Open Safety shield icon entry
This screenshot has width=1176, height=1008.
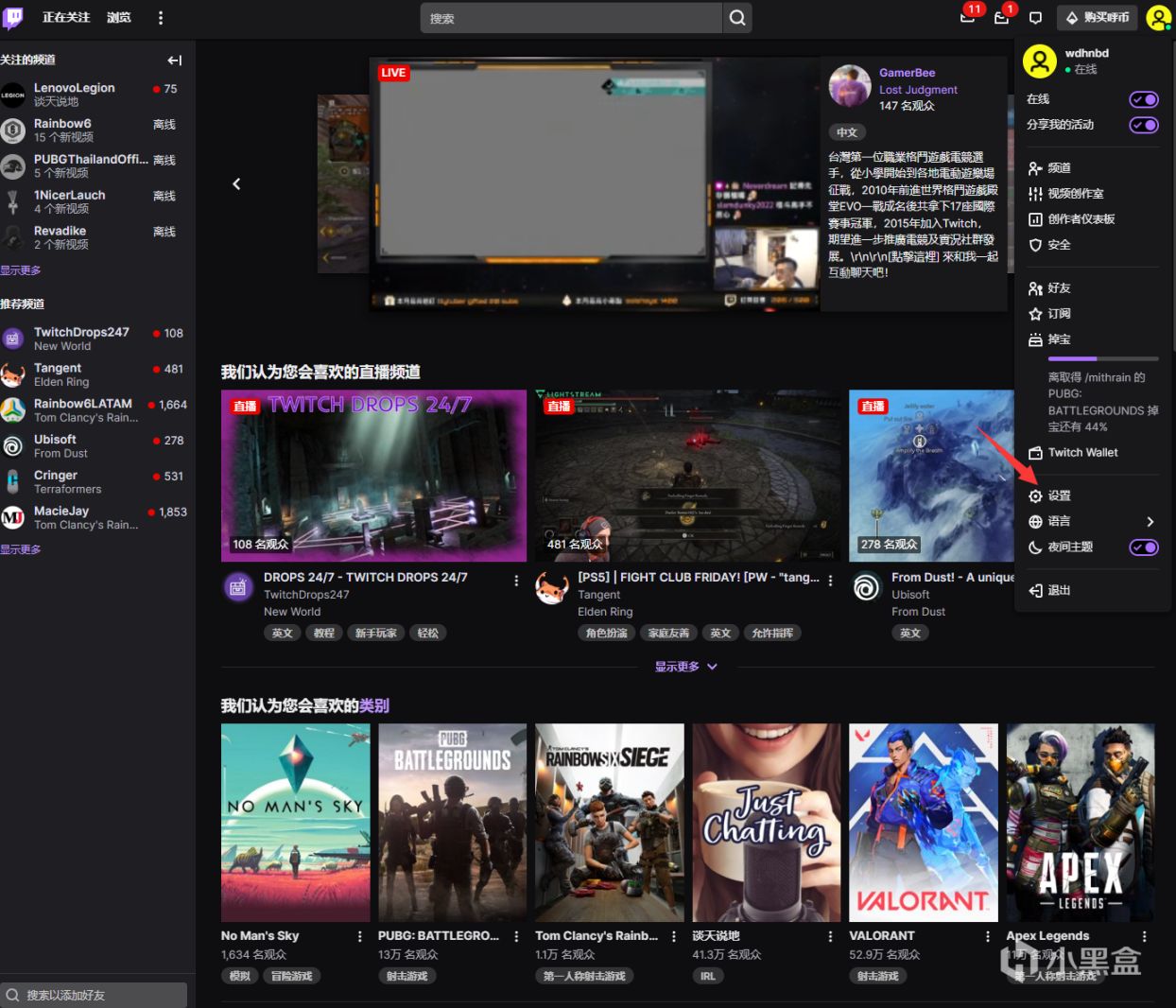pyautogui.click(x=1049, y=244)
